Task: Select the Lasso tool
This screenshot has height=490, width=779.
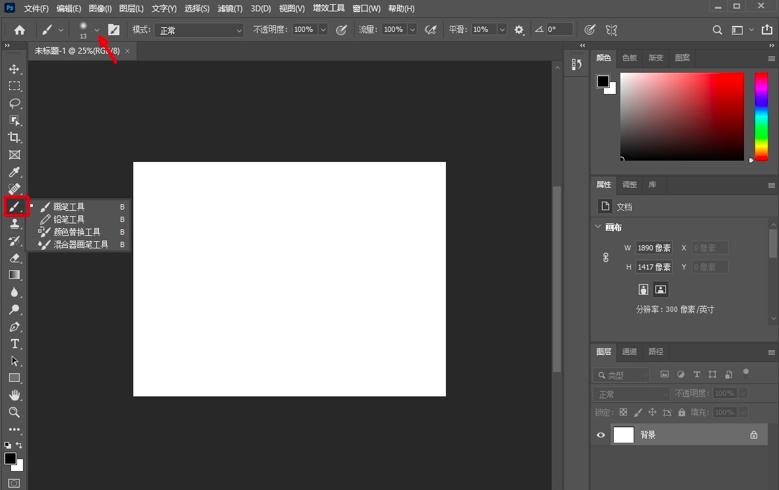Action: (x=14, y=103)
